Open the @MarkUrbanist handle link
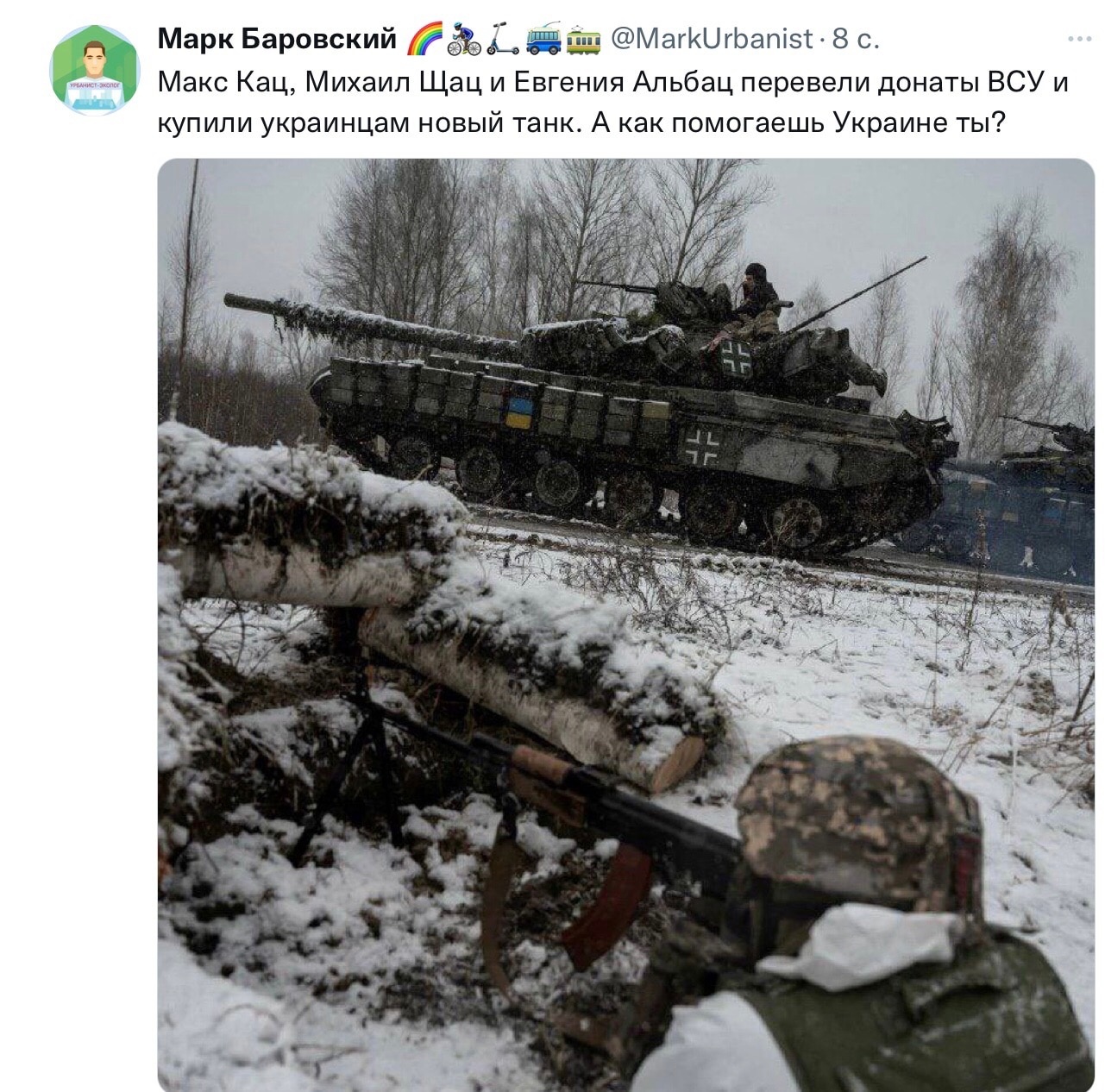 pos(712,39)
